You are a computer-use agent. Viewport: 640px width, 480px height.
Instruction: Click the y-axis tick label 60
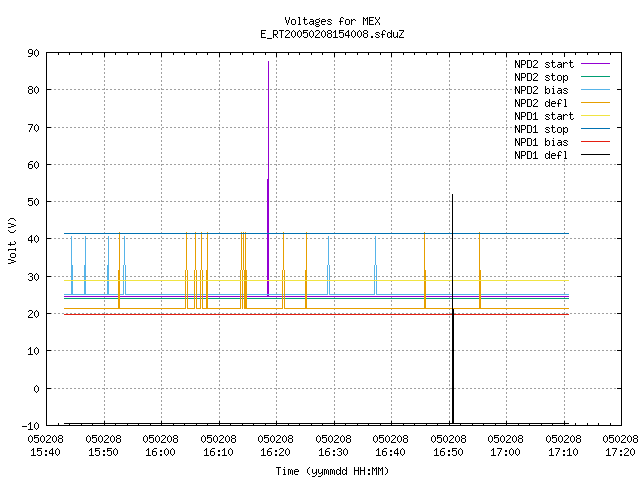(33, 165)
